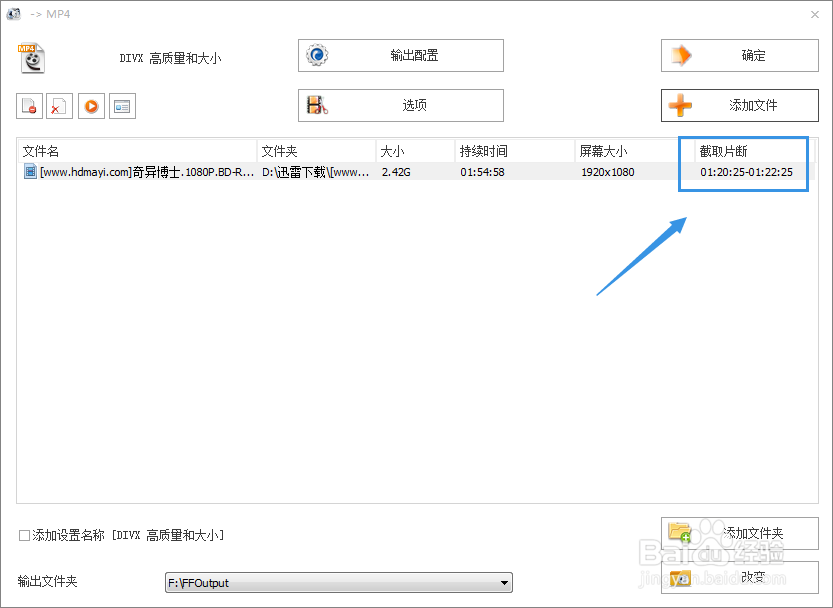Close the MP4 dialog window
The height and width of the screenshot is (608, 833).
815,14
